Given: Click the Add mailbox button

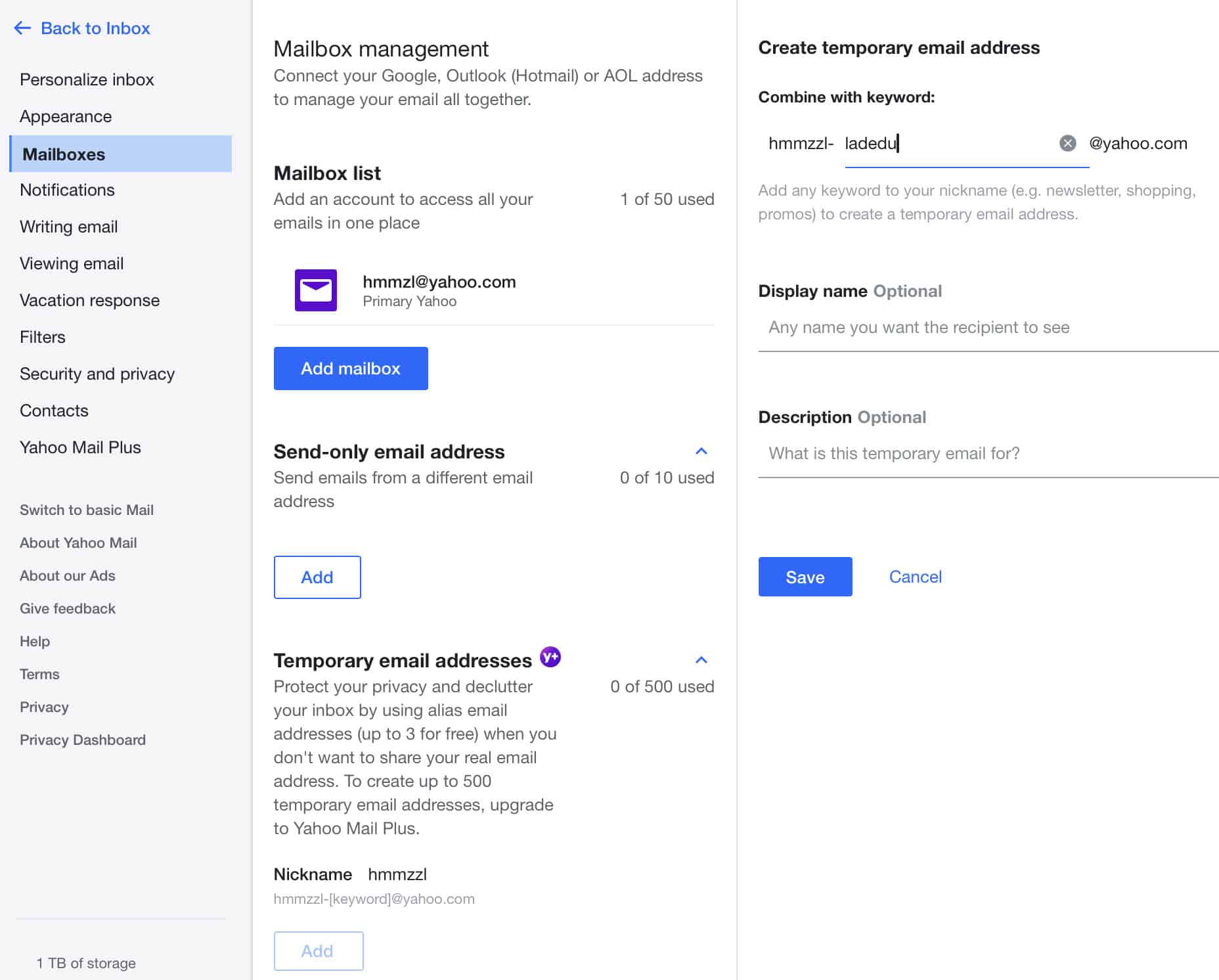Looking at the screenshot, I should pyautogui.click(x=351, y=368).
